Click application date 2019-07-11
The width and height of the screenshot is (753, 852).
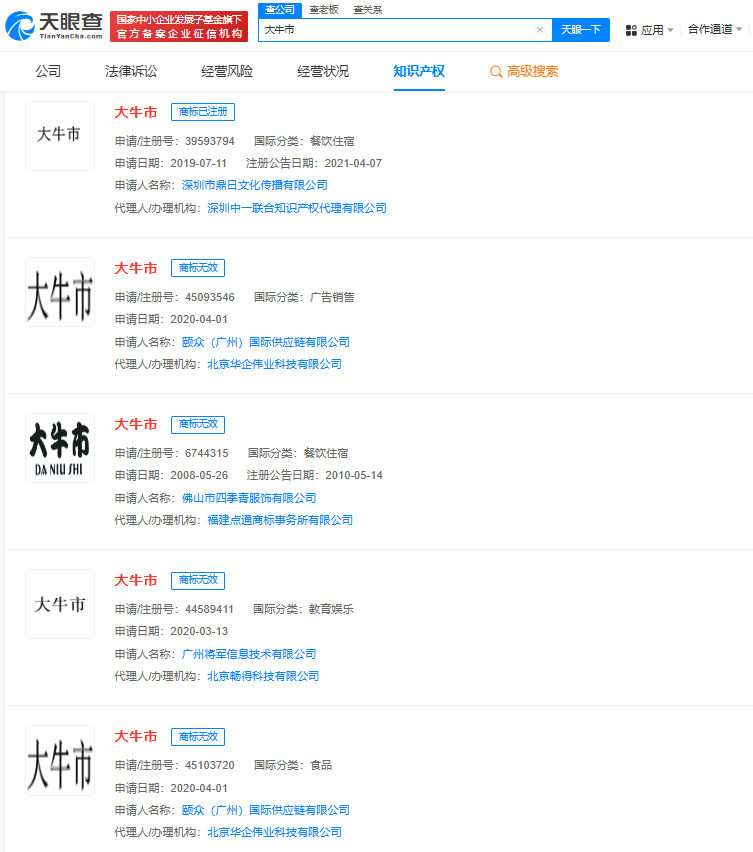pos(198,163)
